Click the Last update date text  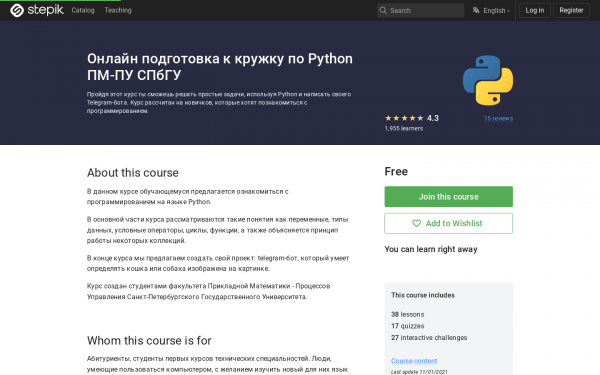pyautogui.click(x=419, y=372)
